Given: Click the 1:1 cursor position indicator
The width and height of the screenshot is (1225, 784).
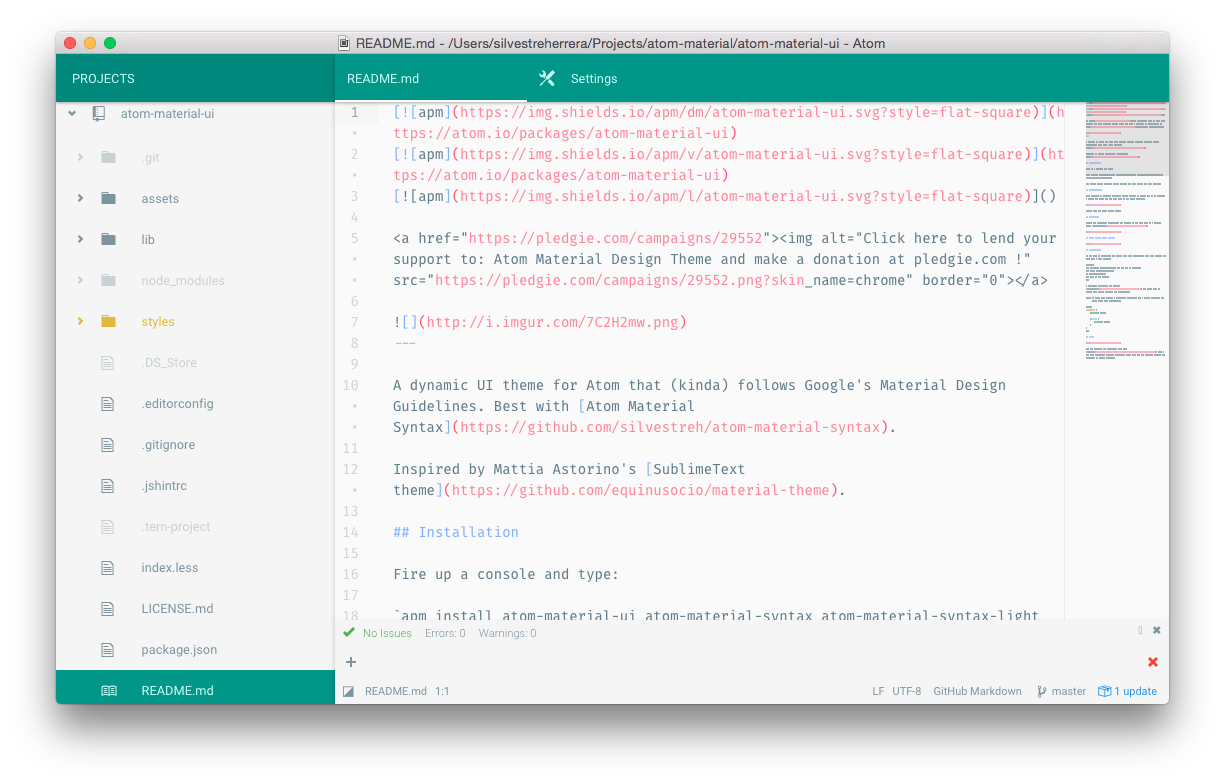Looking at the screenshot, I should (442, 691).
